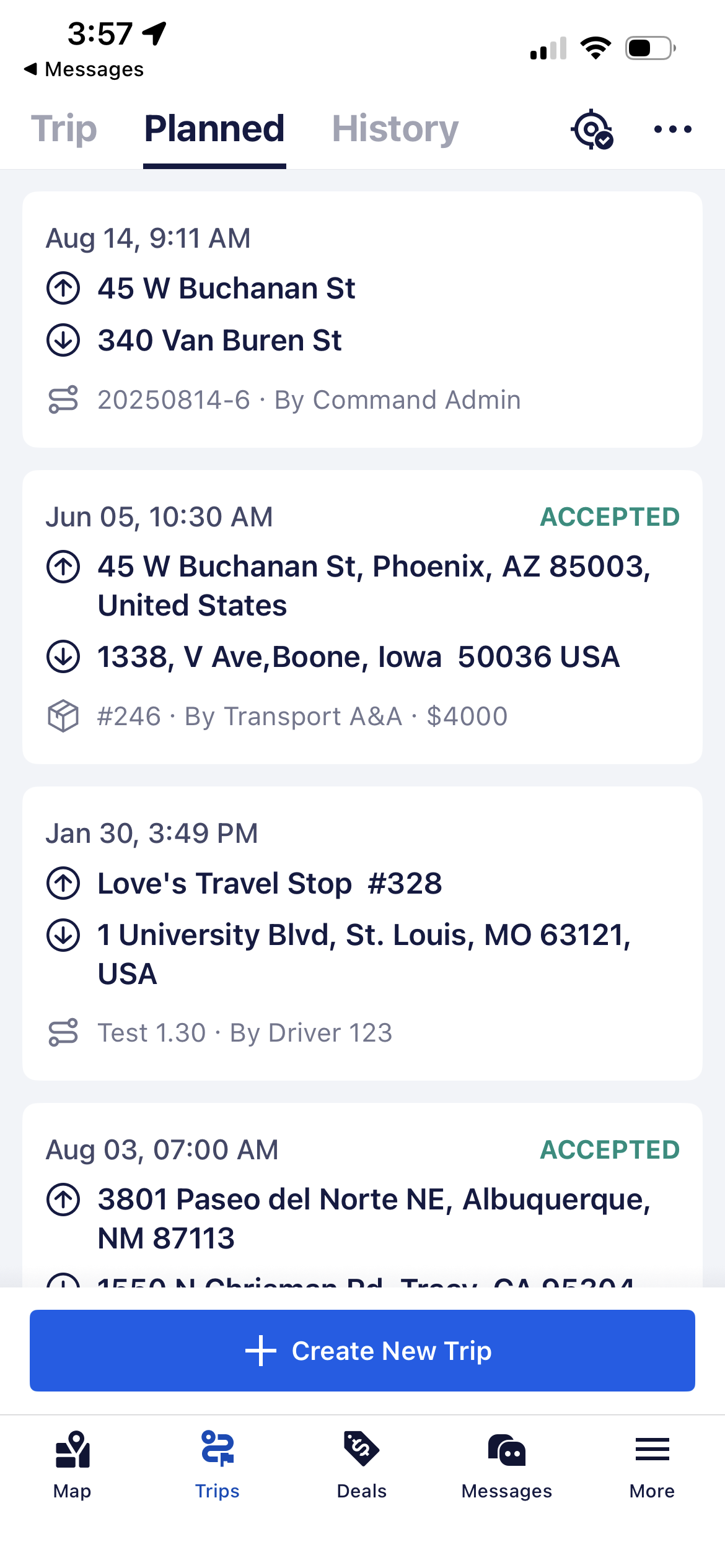Image resolution: width=725 pixels, height=1568 pixels.
Task: Tap the 340 Van Buren St drop-off
Action: (x=220, y=341)
